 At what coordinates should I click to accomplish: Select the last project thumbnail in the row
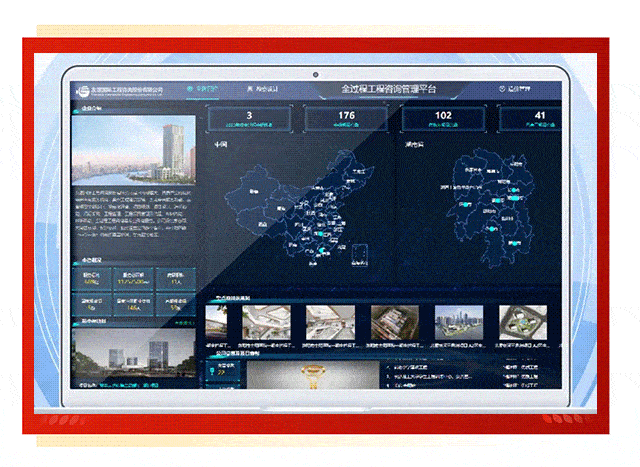point(522,322)
